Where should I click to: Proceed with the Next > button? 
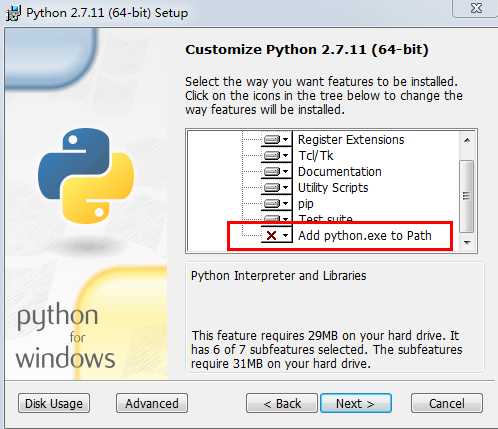tap(356, 403)
